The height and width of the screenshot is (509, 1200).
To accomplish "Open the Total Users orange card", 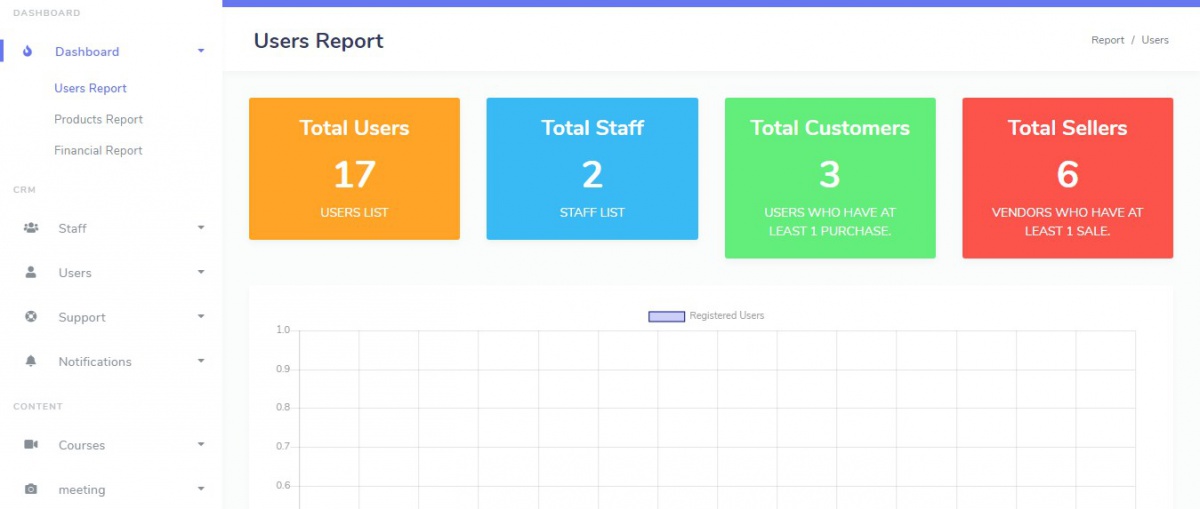I will [x=354, y=169].
